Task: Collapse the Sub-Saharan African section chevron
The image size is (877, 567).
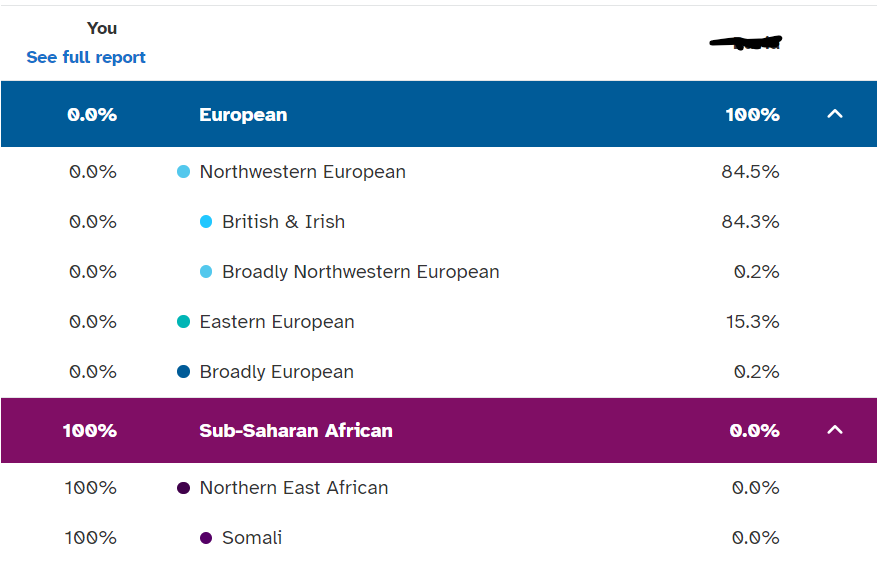Action: pyautogui.click(x=835, y=430)
